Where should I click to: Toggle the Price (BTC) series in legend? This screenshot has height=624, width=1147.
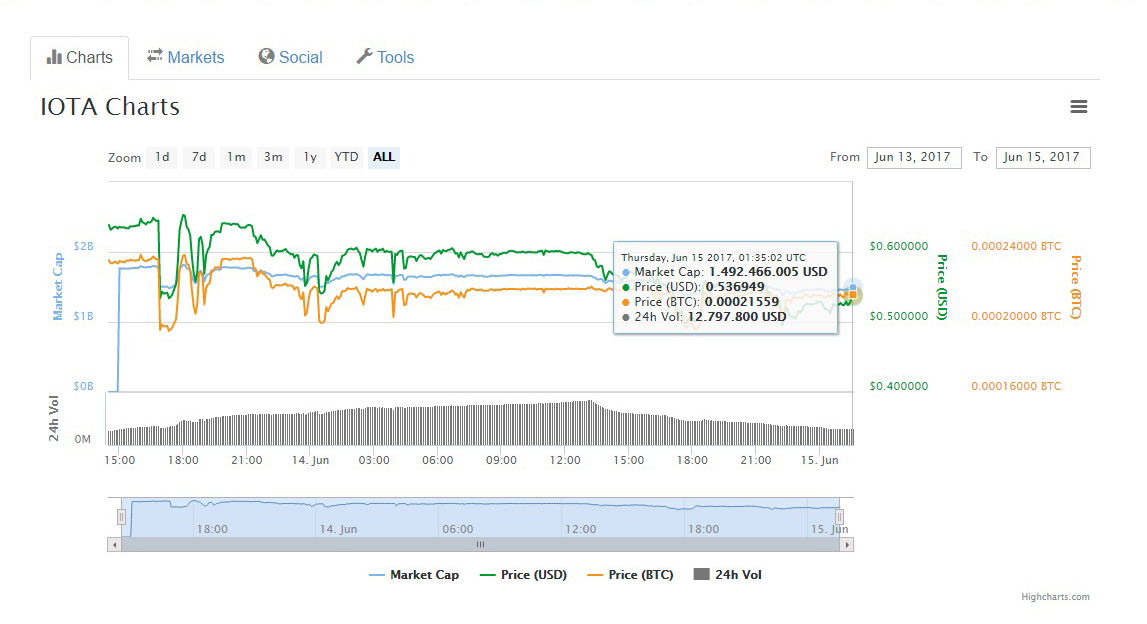[x=631, y=575]
